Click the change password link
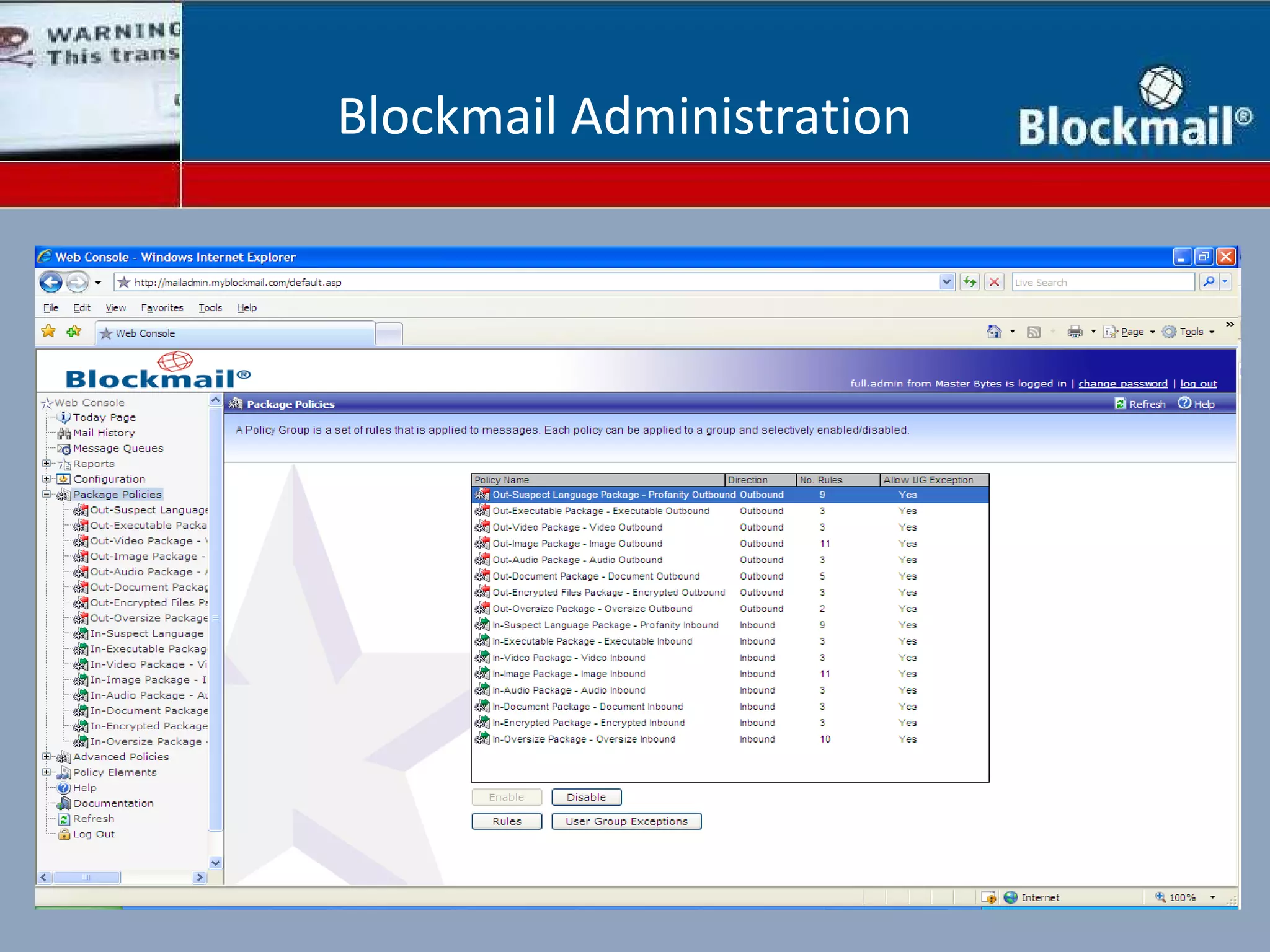 click(1123, 383)
